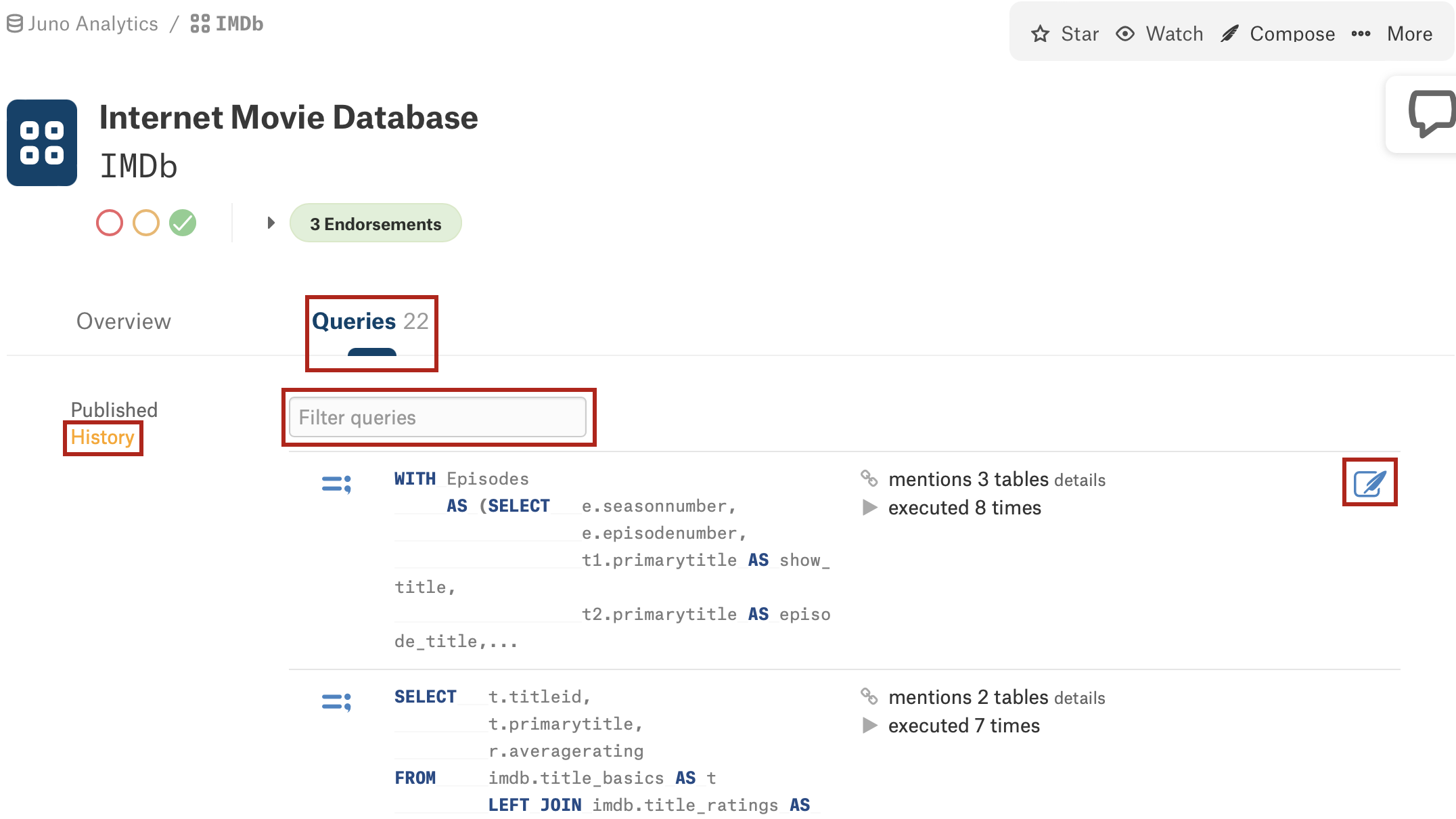The image size is (1456, 819).
Task: Select the red deprecation flag circle
Action: (x=110, y=223)
